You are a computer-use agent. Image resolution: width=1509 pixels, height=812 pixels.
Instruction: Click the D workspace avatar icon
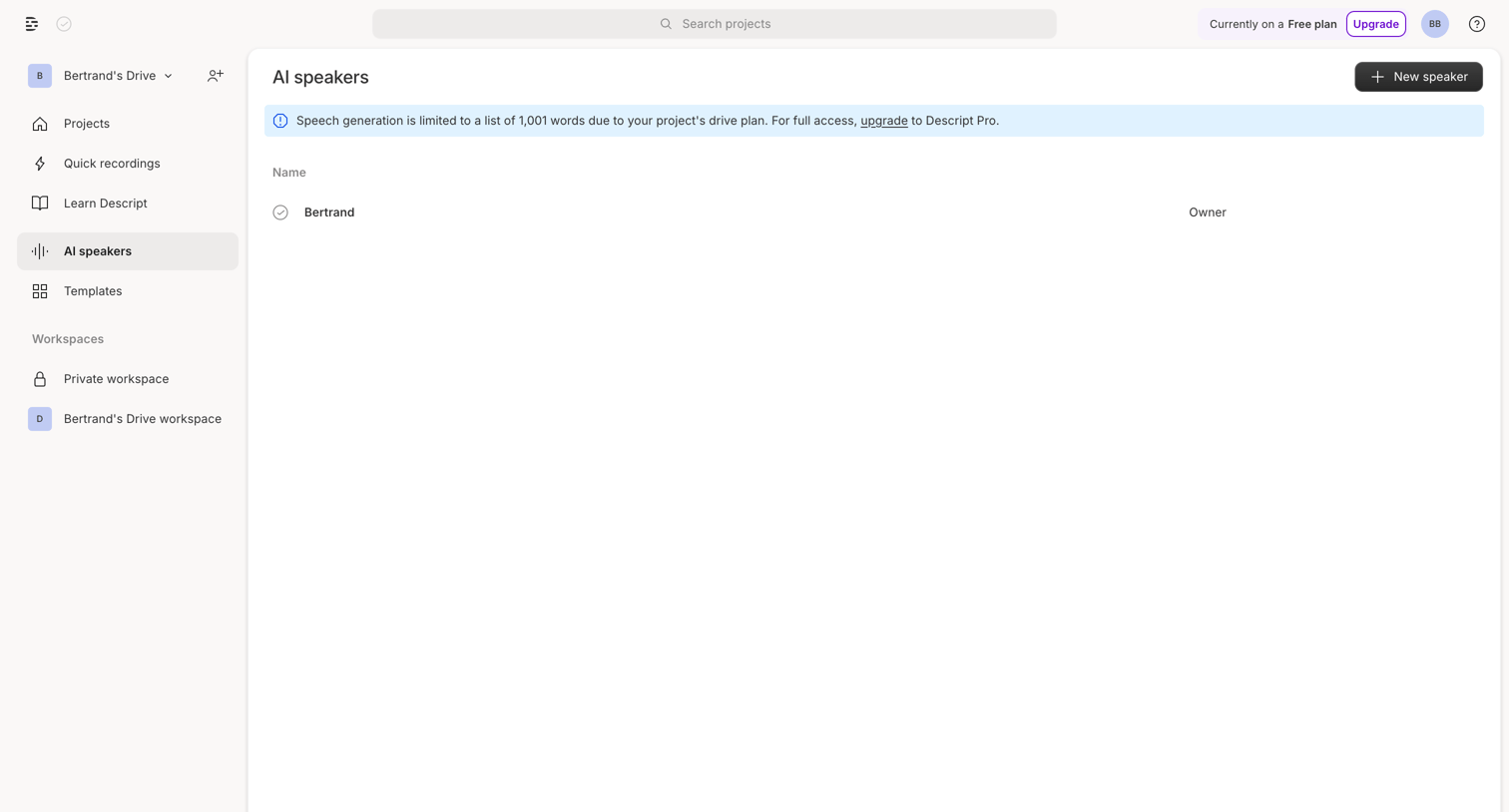tap(40, 419)
